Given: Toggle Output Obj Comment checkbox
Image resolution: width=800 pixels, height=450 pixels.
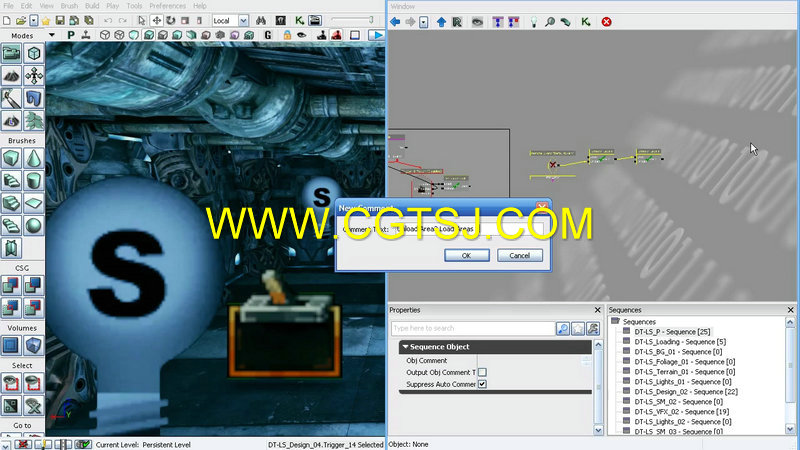Looking at the screenshot, I should click(482, 372).
